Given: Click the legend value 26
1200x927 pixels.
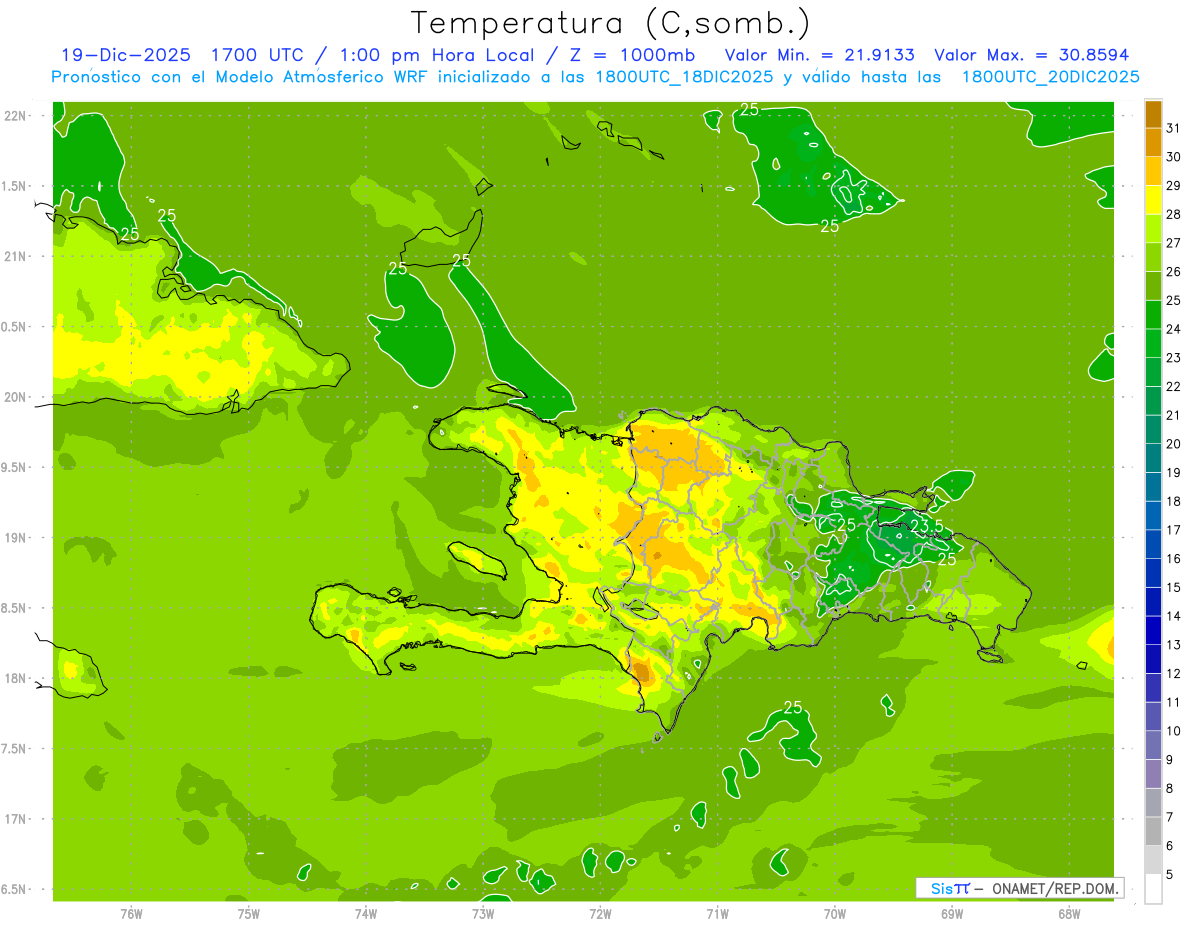Looking at the screenshot, I should pos(1174,272).
